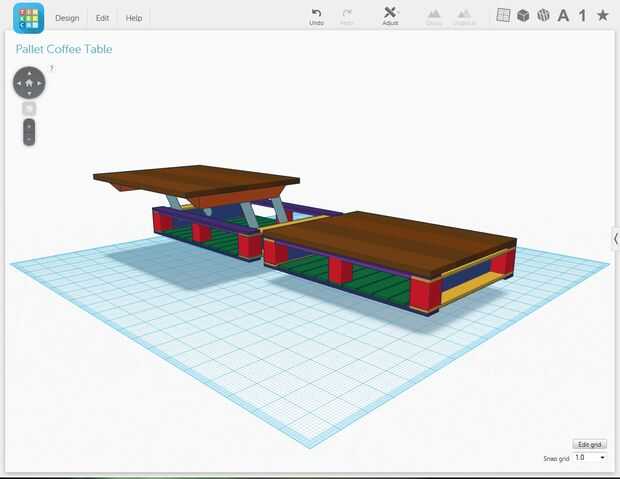Open the geometric box shapes icon

pos(523,15)
